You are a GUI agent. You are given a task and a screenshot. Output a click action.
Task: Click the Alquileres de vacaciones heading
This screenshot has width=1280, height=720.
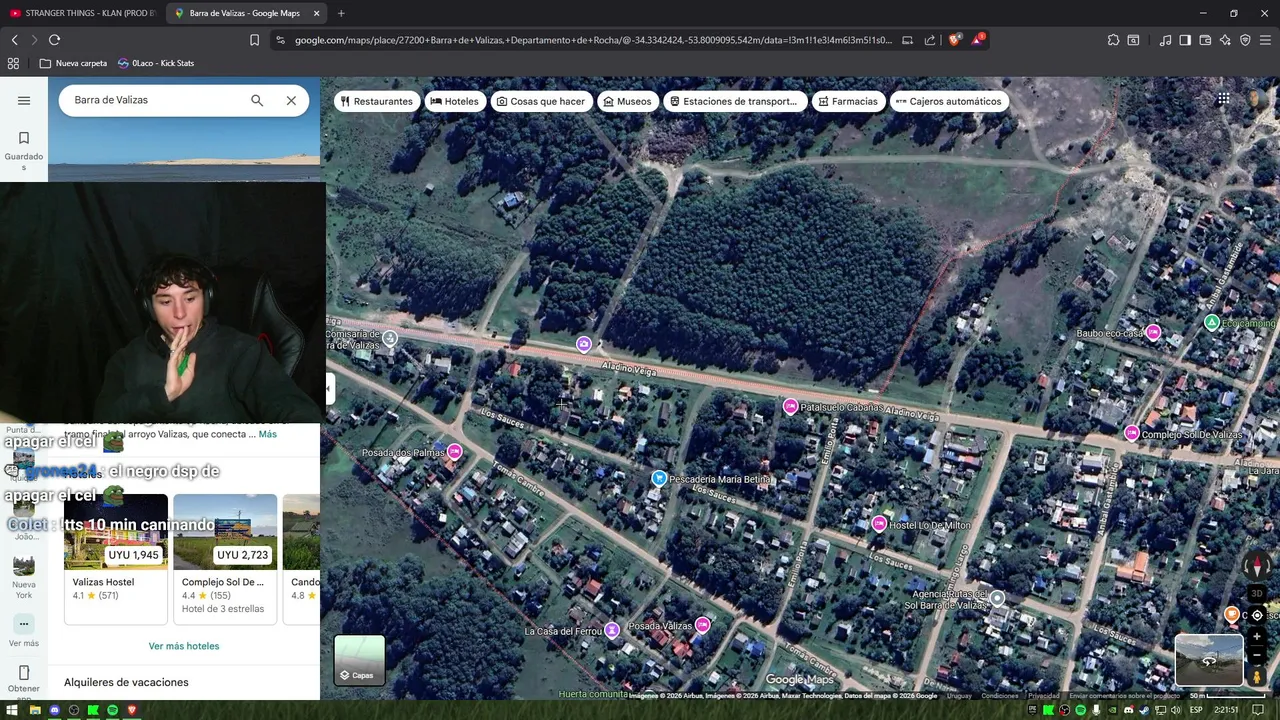click(x=126, y=682)
